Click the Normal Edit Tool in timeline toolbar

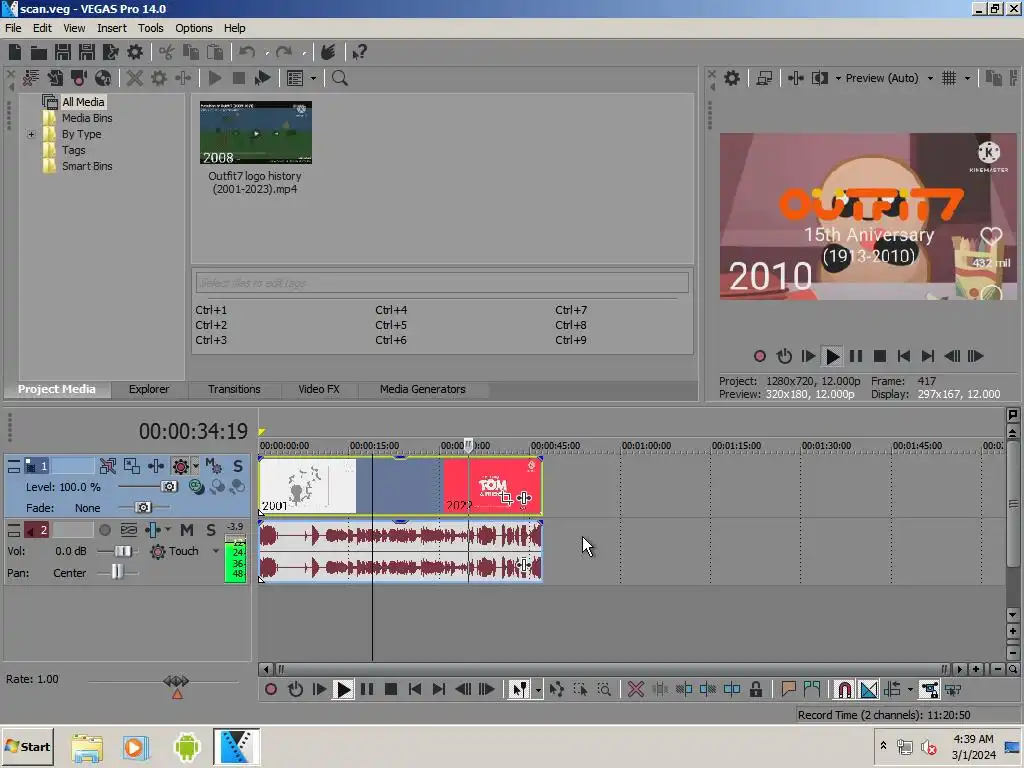click(519, 690)
